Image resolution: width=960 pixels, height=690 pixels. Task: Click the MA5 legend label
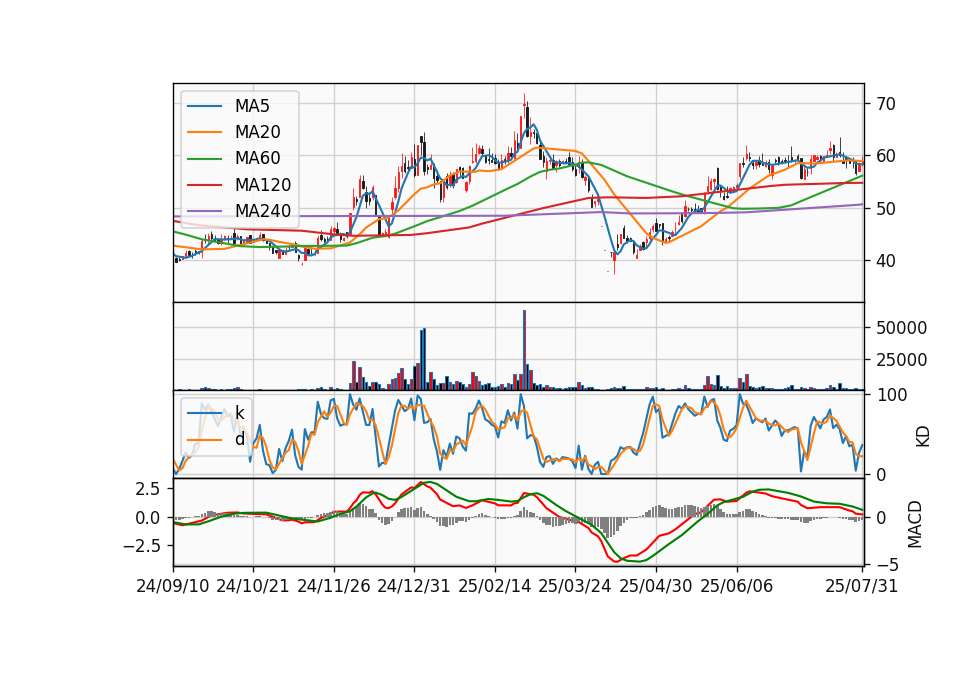pos(252,106)
